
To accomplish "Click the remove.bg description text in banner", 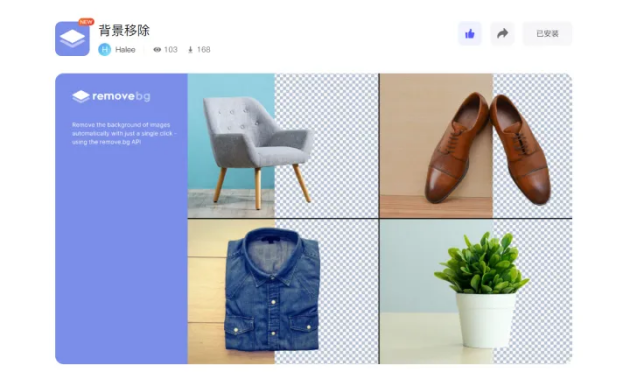I will click(124, 133).
